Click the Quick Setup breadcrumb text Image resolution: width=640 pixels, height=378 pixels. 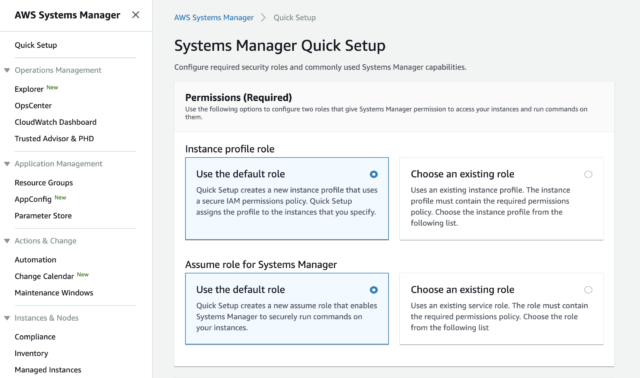coord(295,18)
